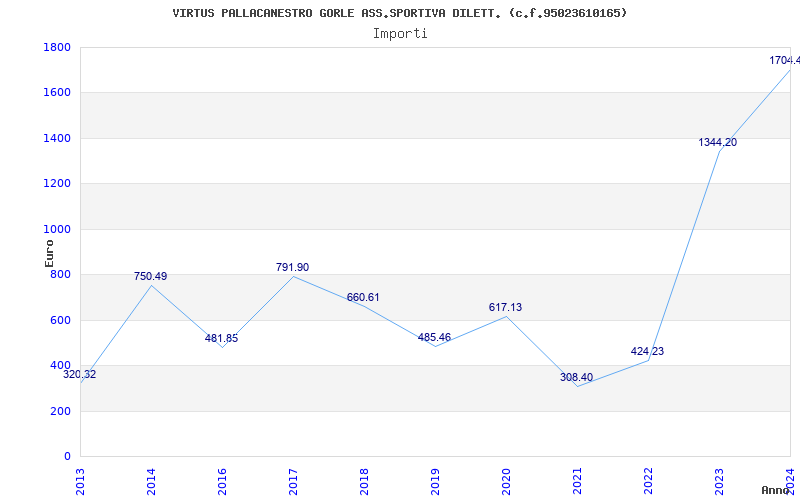This screenshot has height=500, width=800.
Task: Select data label 308.40
Action: [577, 378]
